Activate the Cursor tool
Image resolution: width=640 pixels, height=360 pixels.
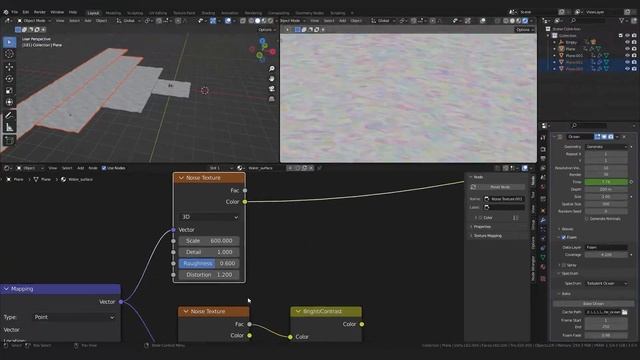(9, 54)
